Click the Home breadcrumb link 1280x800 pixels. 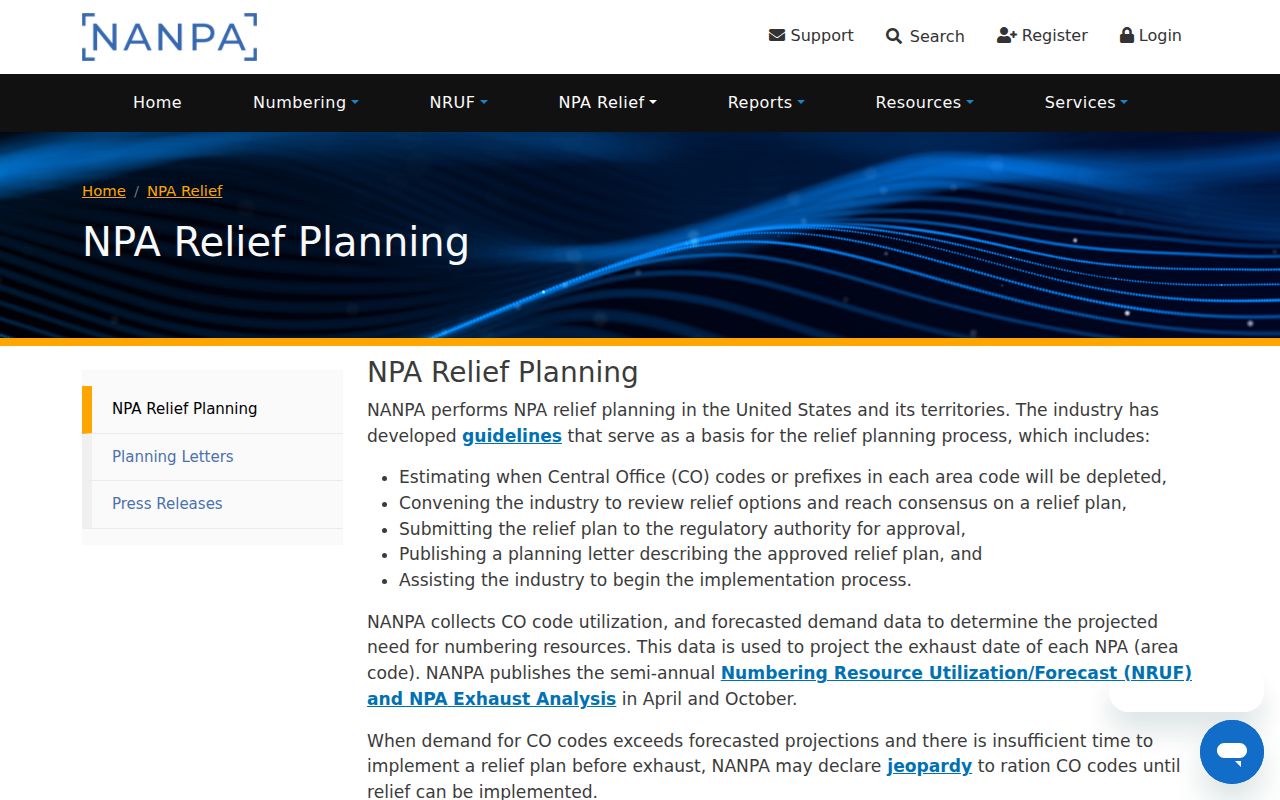click(104, 191)
